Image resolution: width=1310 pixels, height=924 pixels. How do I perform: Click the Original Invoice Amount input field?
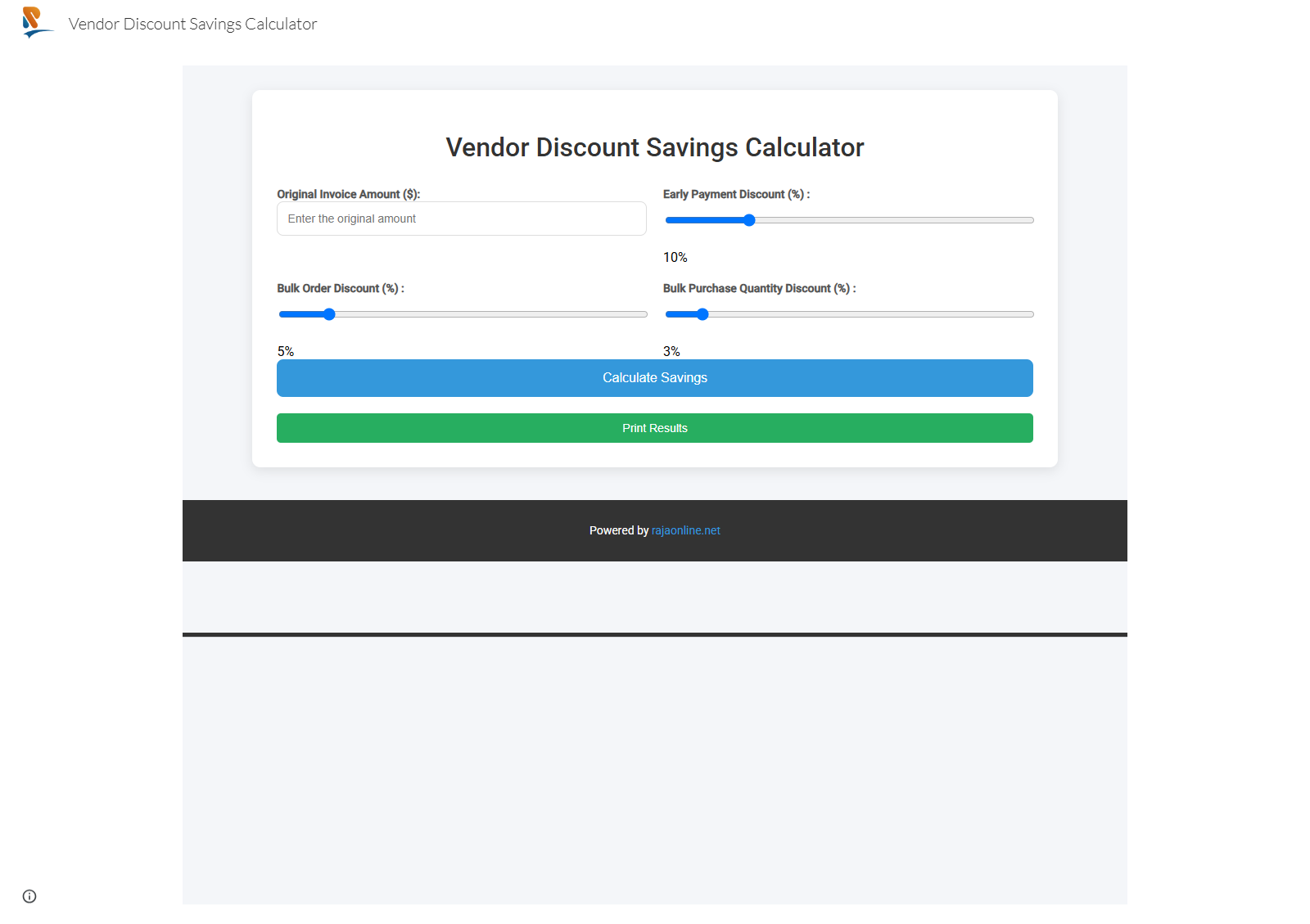tap(462, 219)
